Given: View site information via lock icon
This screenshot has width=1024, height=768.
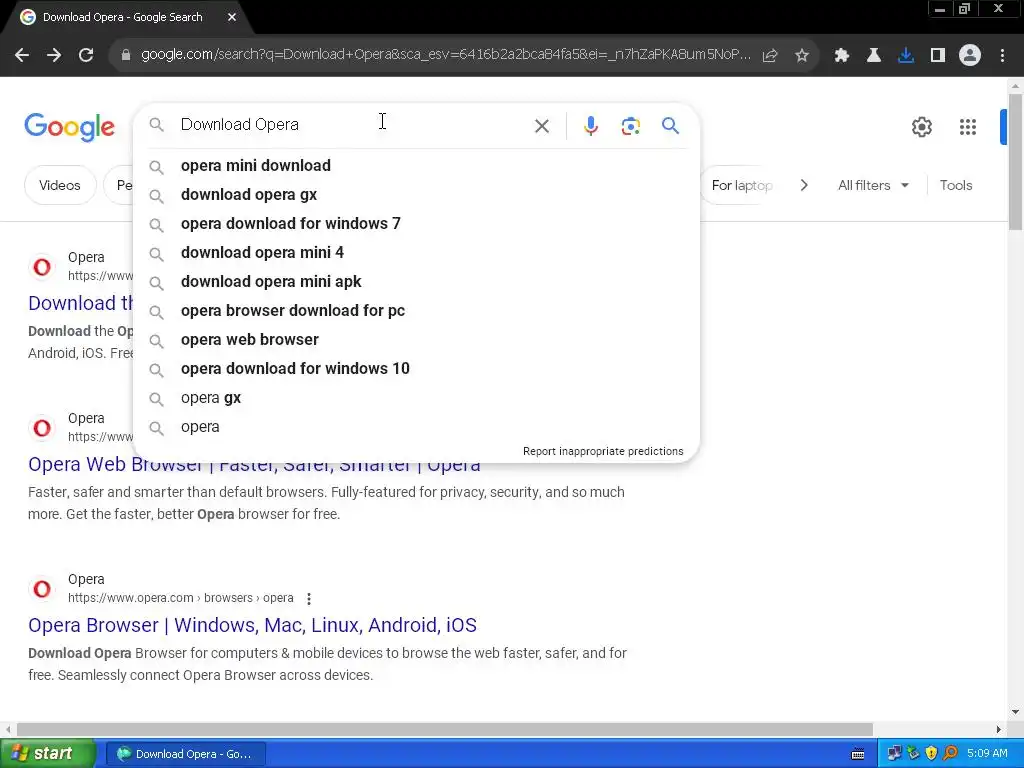Looking at the screenshot, I should [x=125, y=55].
